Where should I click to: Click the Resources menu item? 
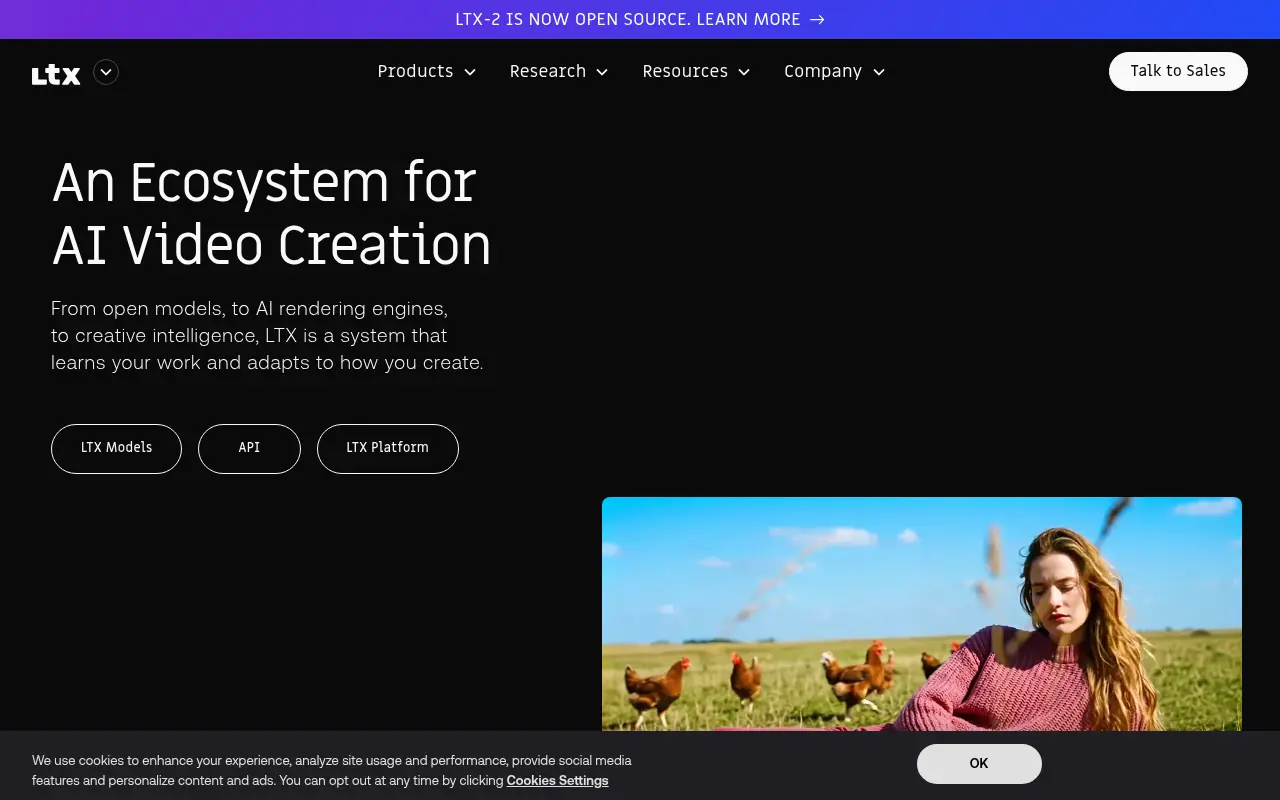coord(685,71)
